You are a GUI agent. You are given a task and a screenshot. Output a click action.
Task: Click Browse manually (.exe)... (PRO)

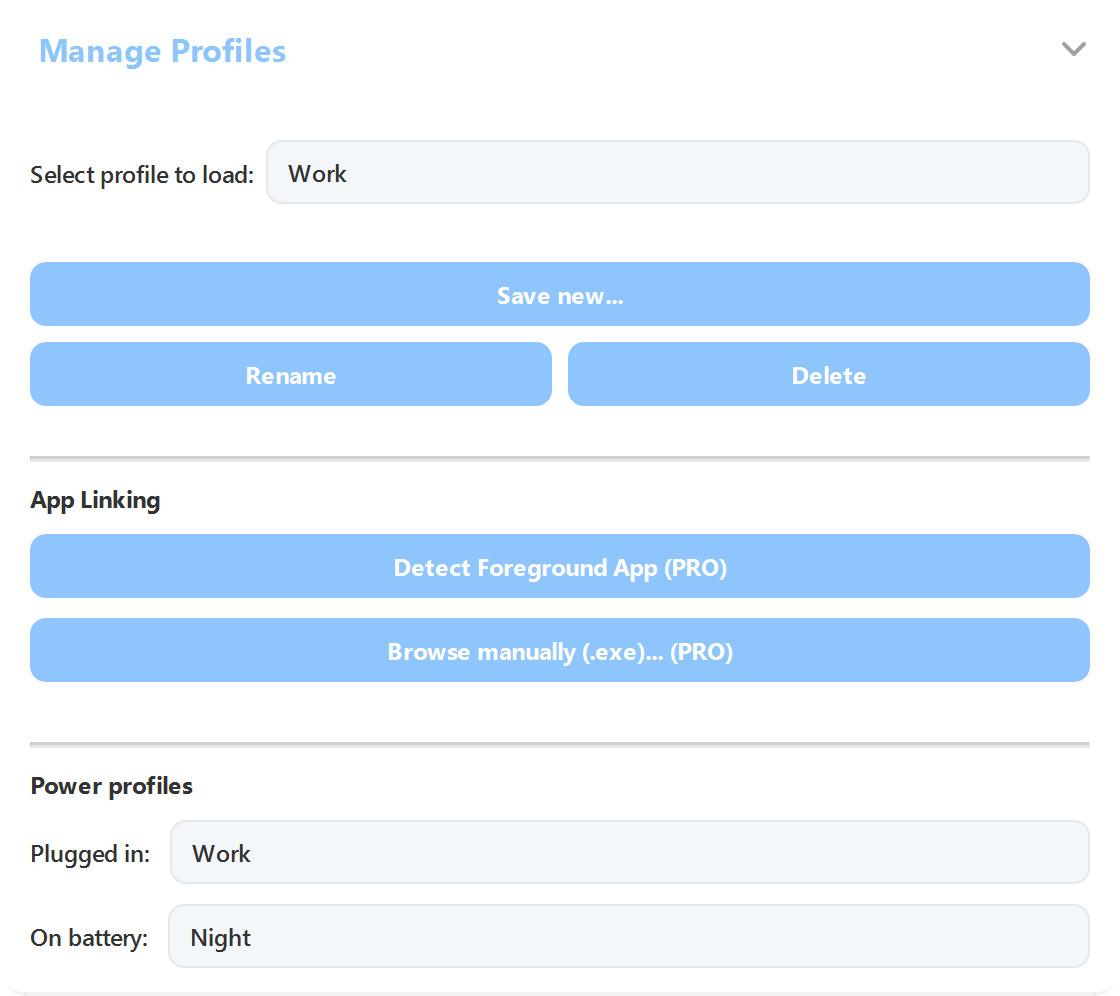tap(559, 650)
